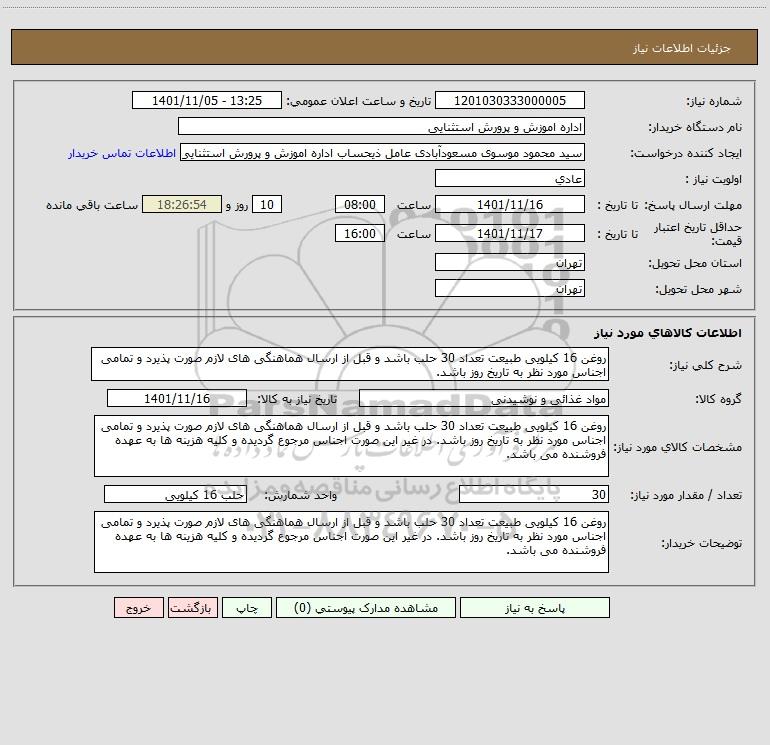This screenshot has height=745, width=770.
Task: Click the مشخصات کالای مورد نیاز text area
Action: coord(351,445)
